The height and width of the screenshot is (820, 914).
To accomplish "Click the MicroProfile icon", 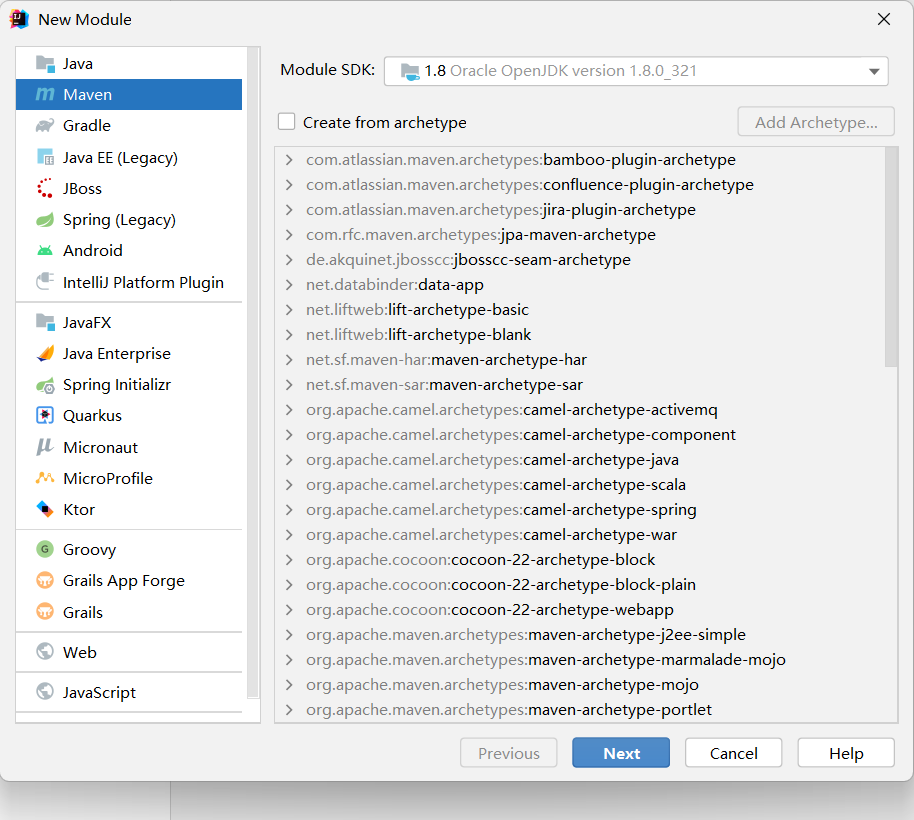I will [x=45, y=478].
